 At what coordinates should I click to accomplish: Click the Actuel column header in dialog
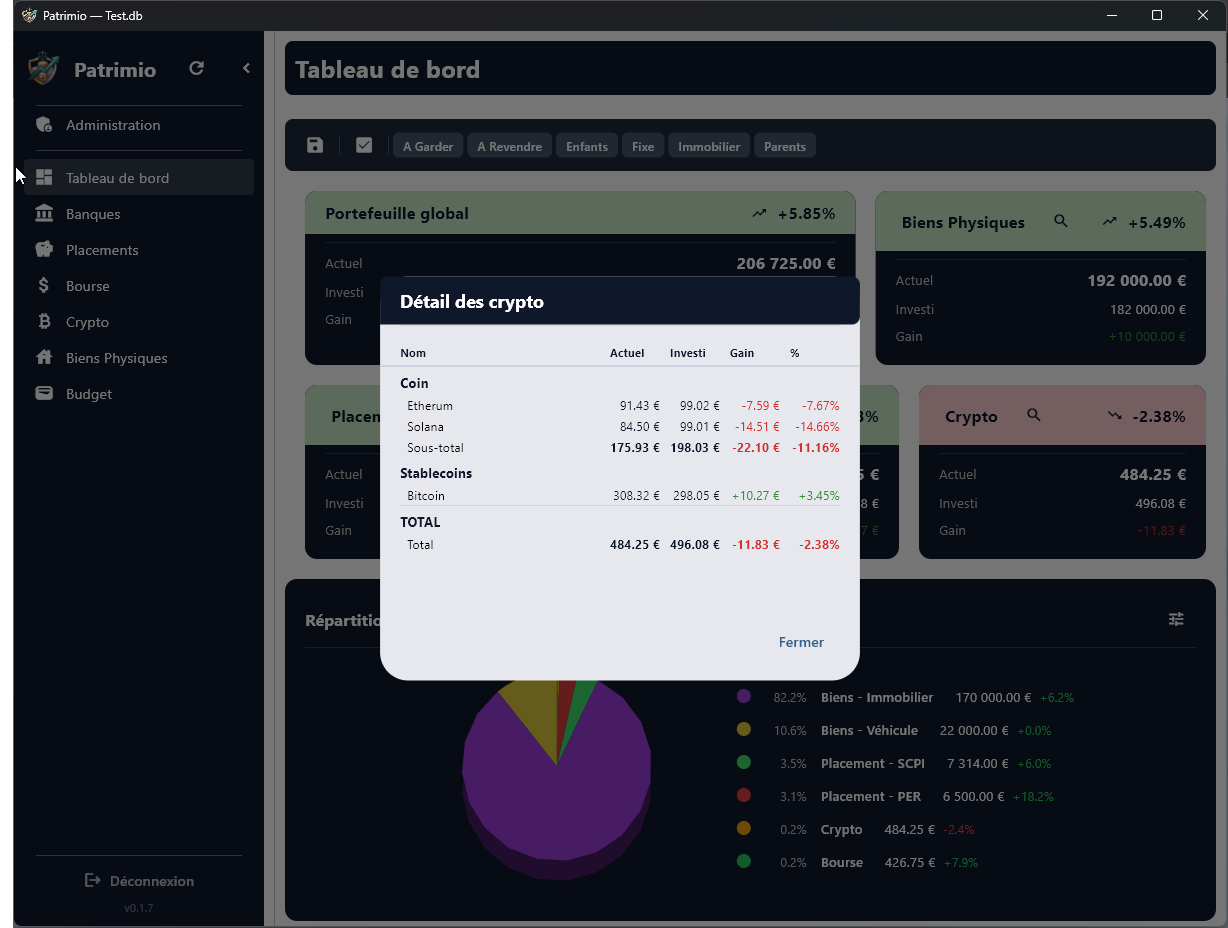[627, 353]
